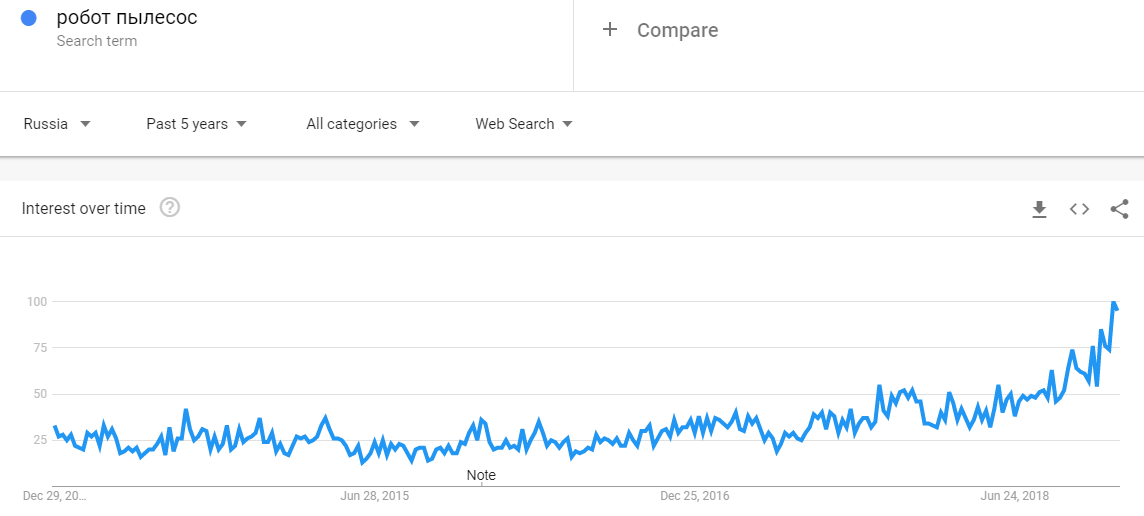
Task: Click the Search term subtitle label
Action: [97, 41]
